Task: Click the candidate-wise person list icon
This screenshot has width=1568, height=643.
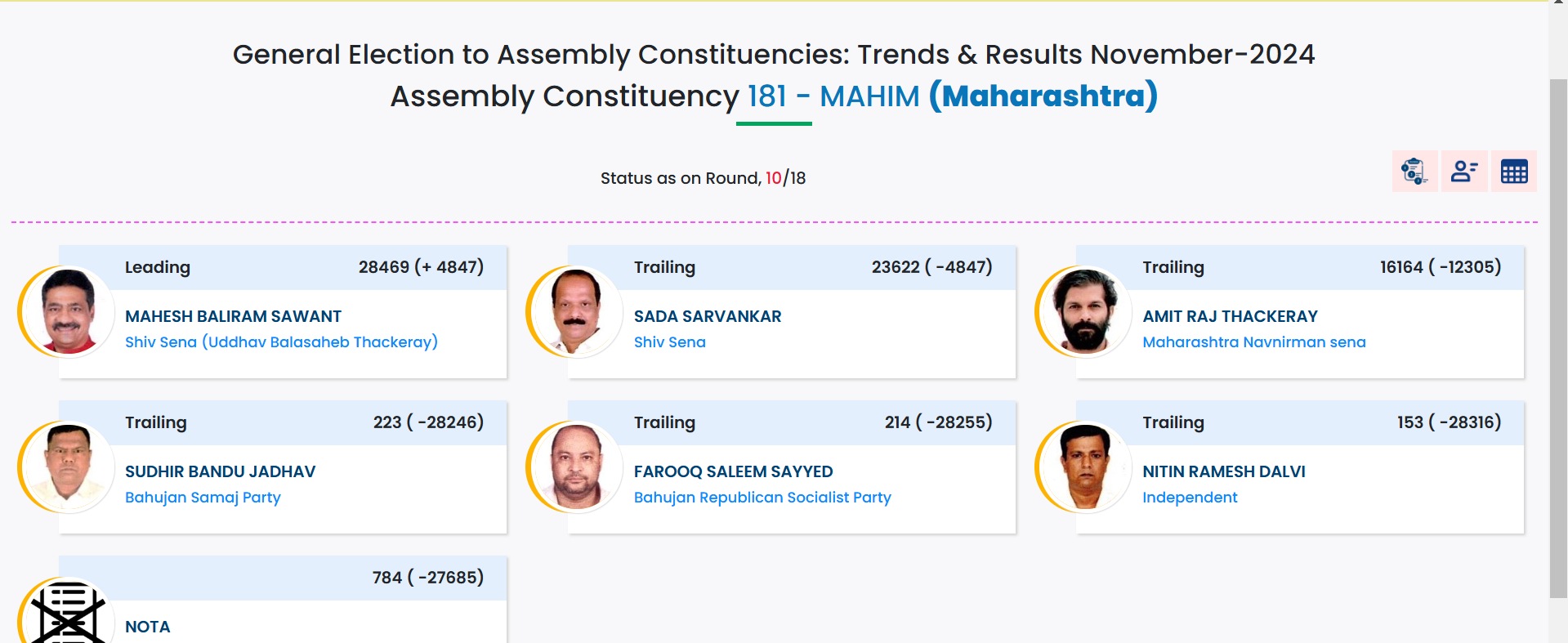Action: pyautogui.click(x=1464, y=172)
